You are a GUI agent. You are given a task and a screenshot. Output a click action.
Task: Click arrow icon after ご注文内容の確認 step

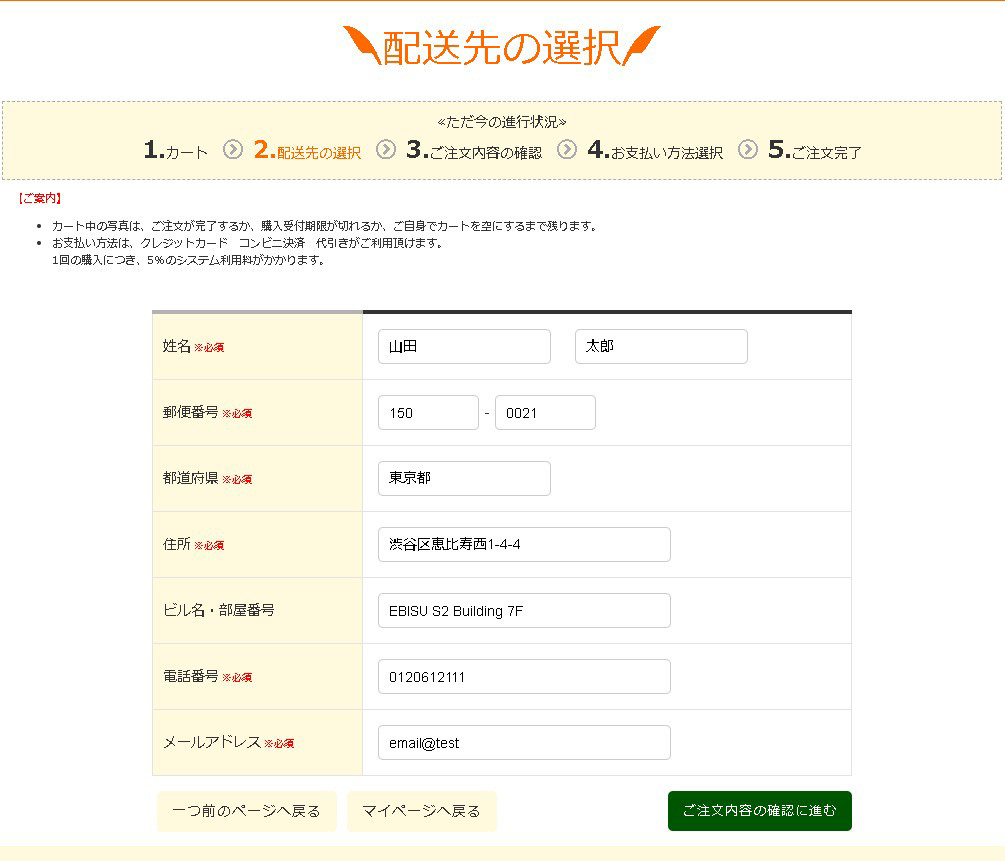click(x=567, y=150)
